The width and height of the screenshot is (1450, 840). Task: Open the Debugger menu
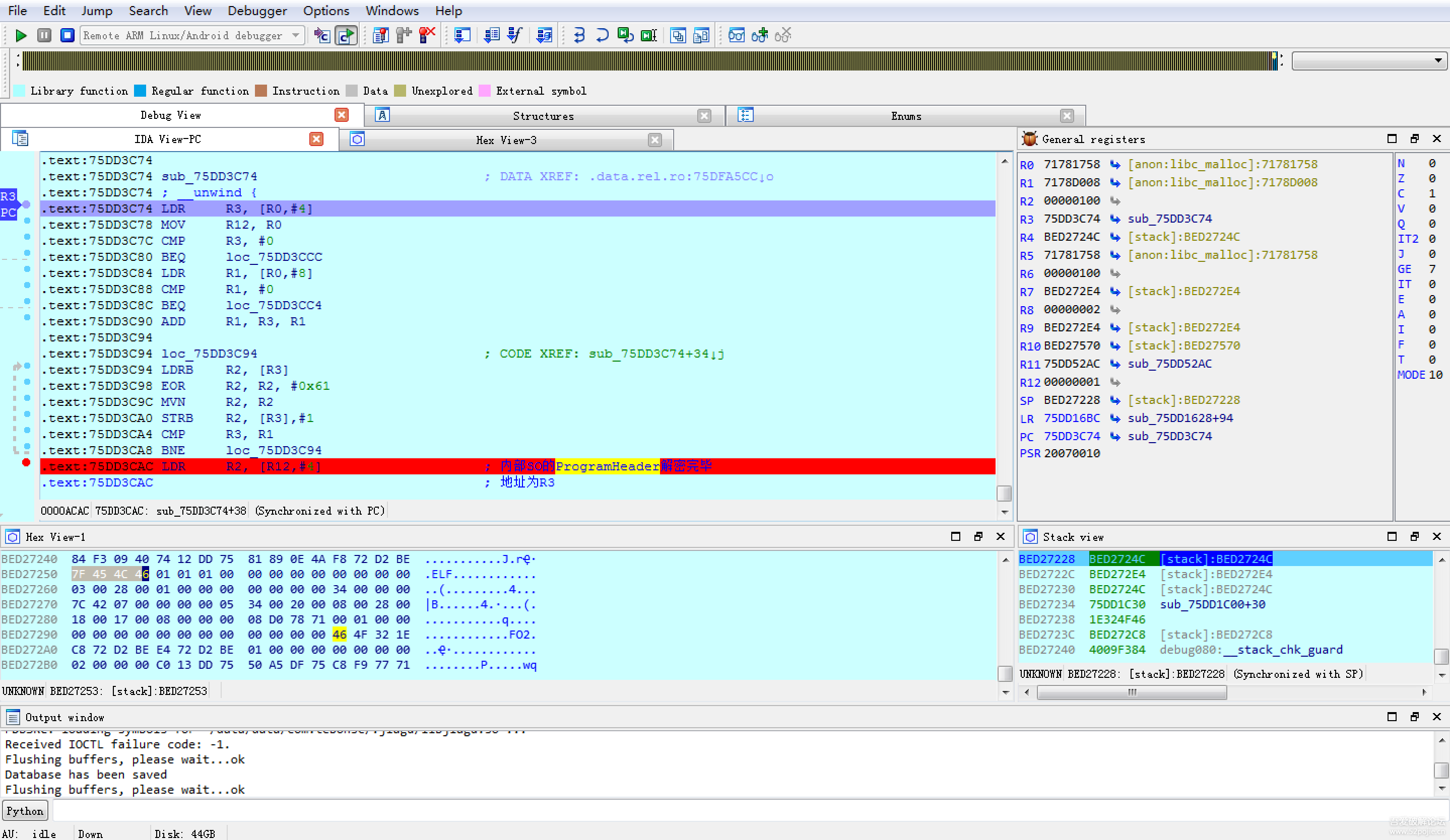256,11
